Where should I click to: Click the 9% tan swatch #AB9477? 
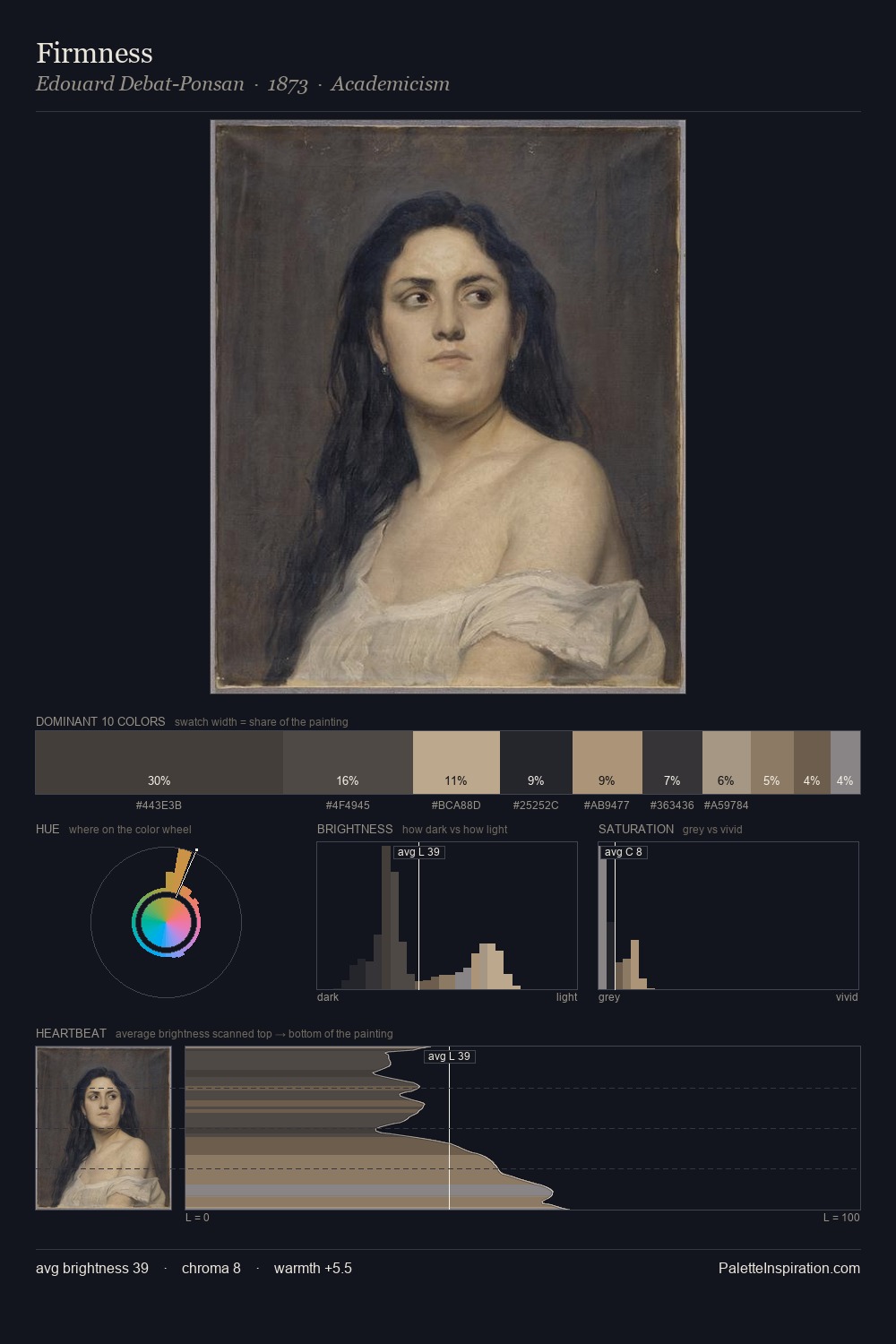[x=607, y=762]
